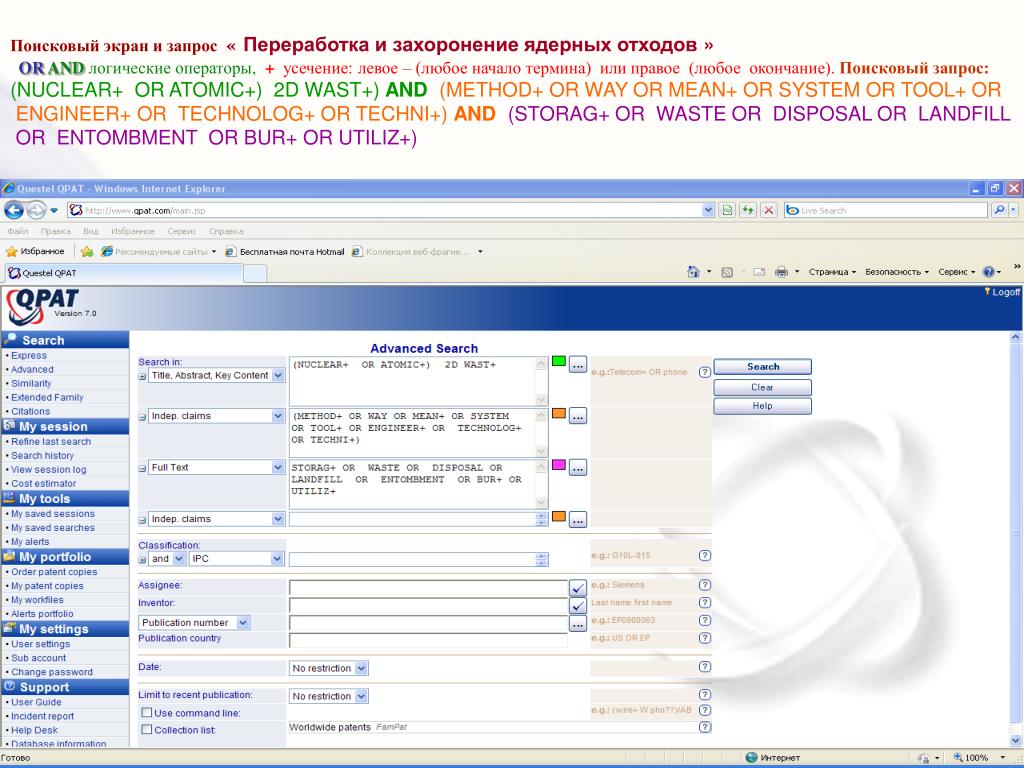Open term browser for first search field
Image resolution: width=1024 pixels, height=768 pixels.
tap(577, 365)
